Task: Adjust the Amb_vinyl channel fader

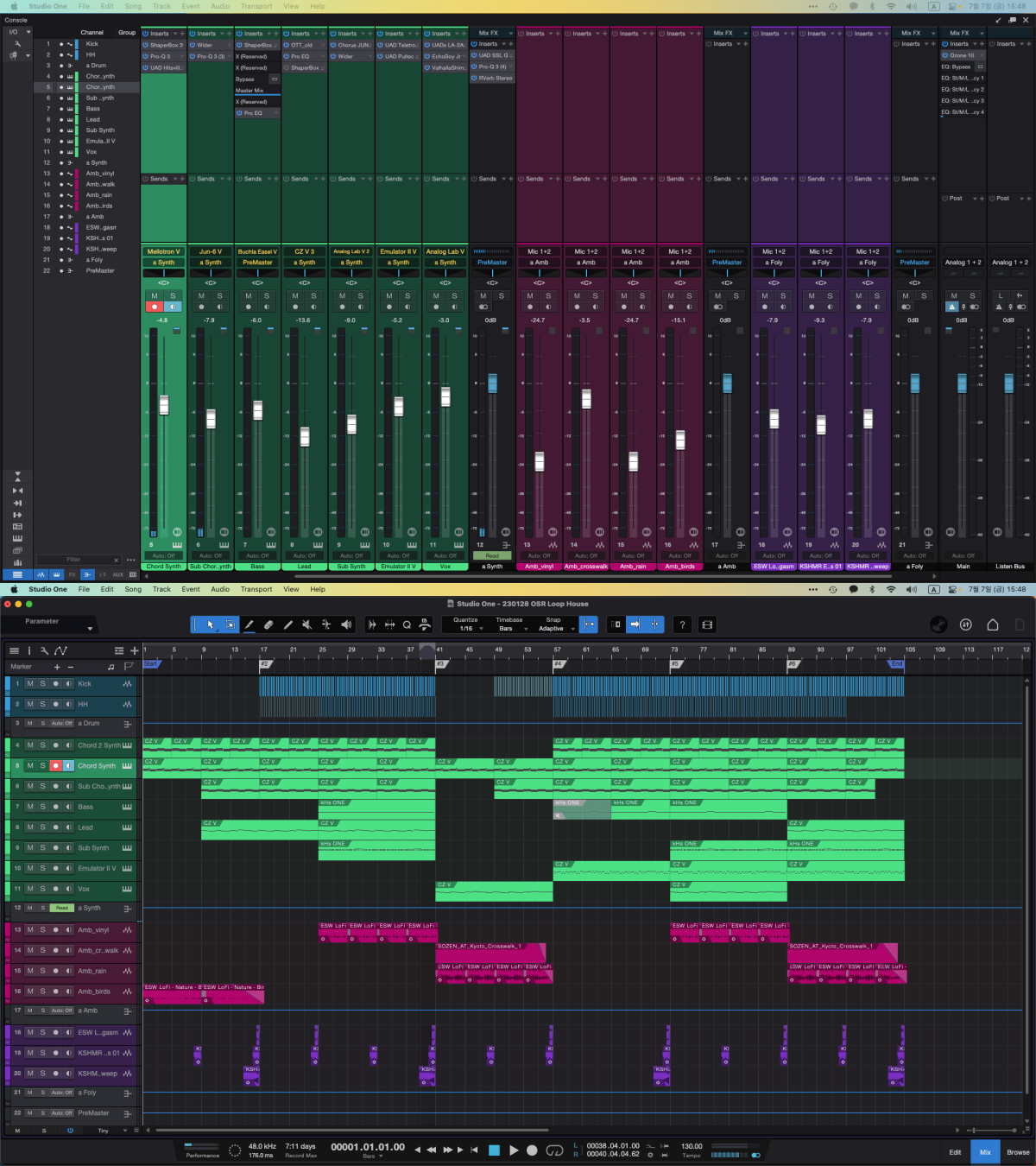Action: pos(540,461)
